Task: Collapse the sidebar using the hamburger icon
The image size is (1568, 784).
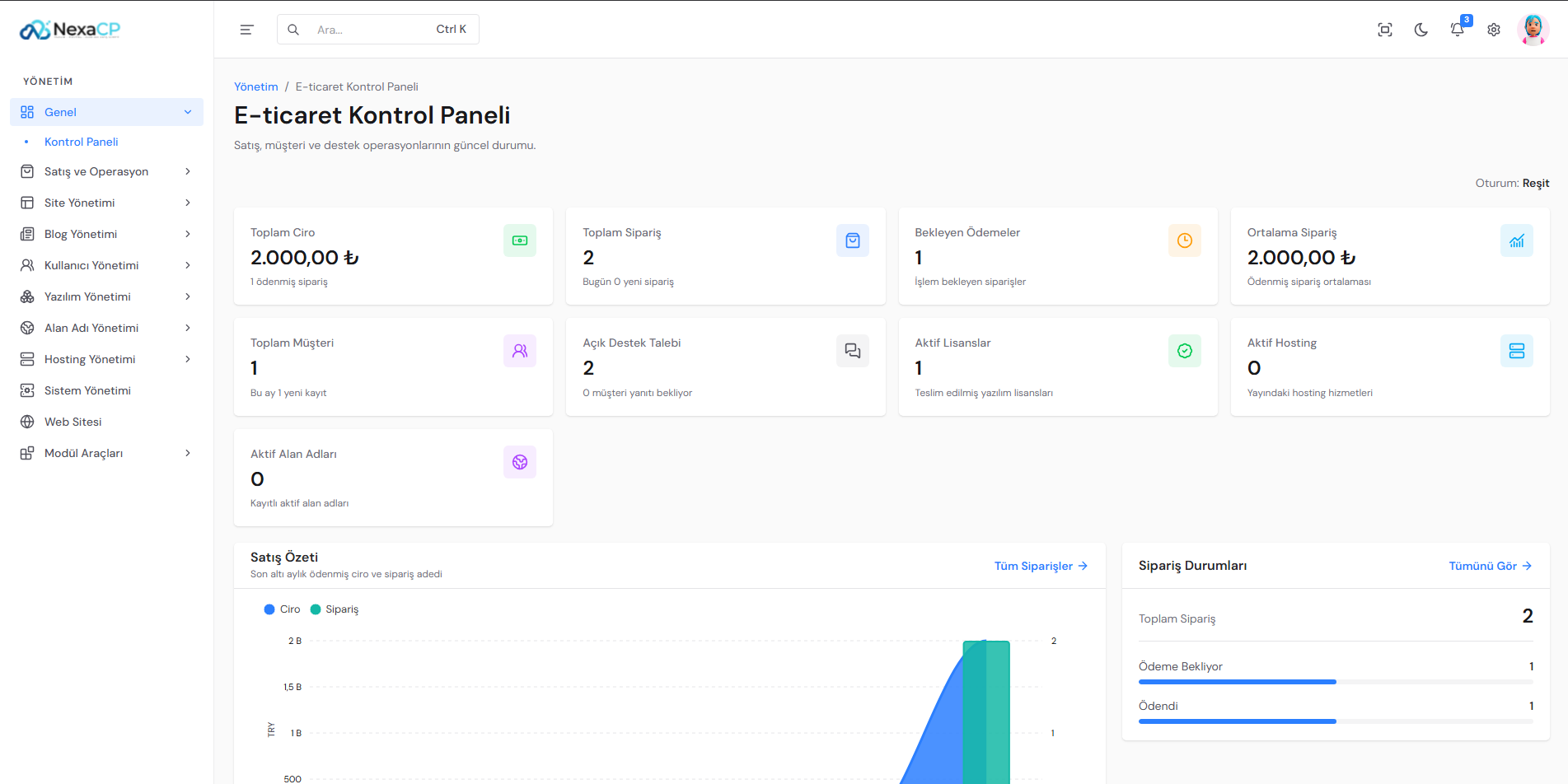Action: (x=246, y=30)
